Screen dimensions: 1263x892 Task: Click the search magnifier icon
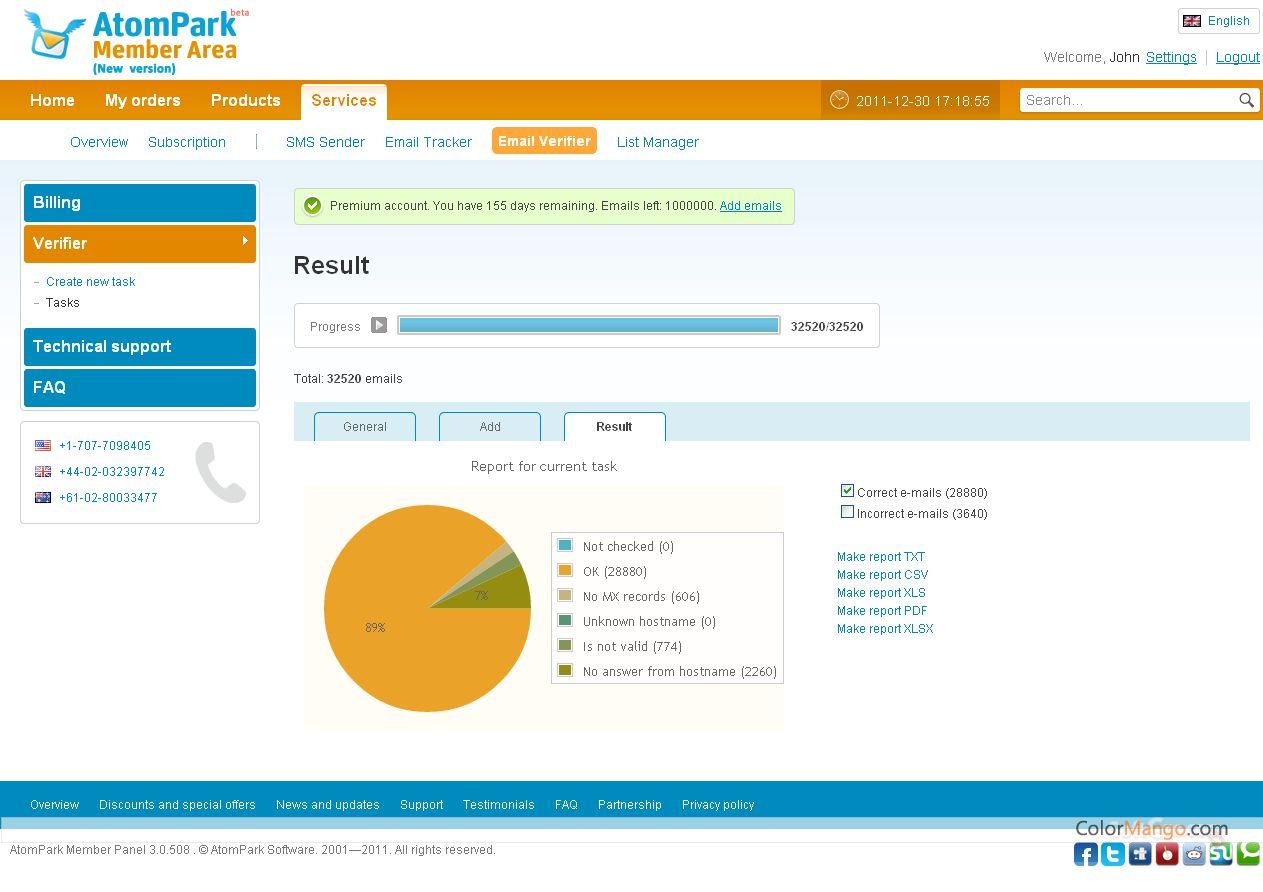[x=1246, y=100]
